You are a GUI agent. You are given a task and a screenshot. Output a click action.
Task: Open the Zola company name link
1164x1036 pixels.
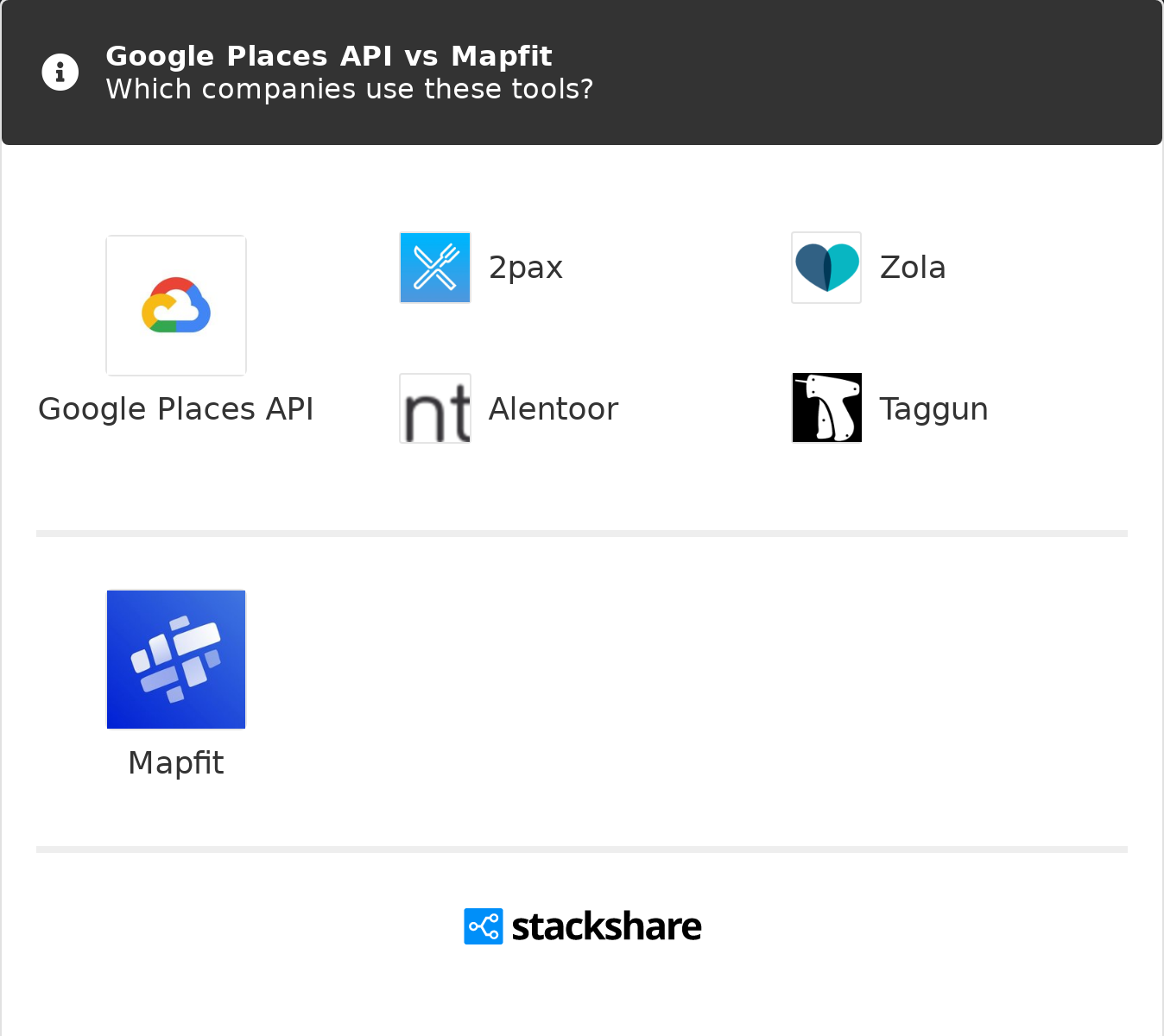click(x=912, y=268)
